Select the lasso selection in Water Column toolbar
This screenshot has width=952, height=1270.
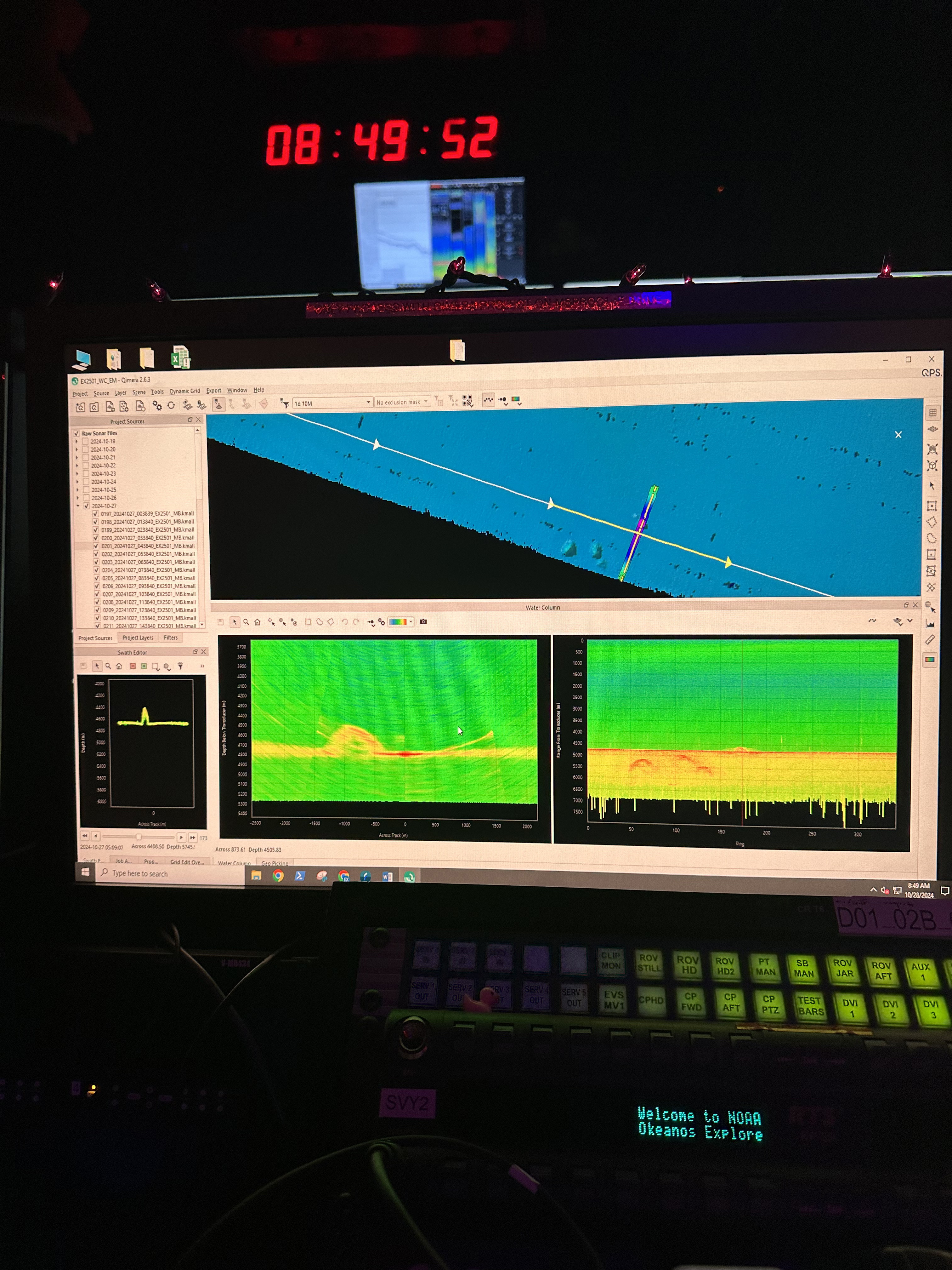click(320, 622)
